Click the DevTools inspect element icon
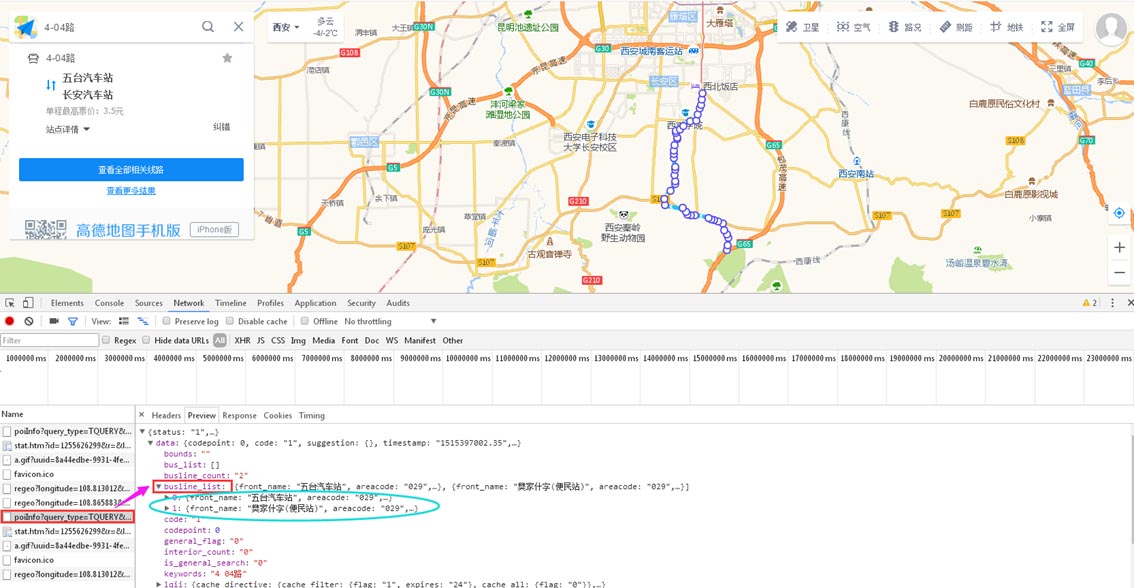The image size is (1134, 588). (x=10, y=303)
